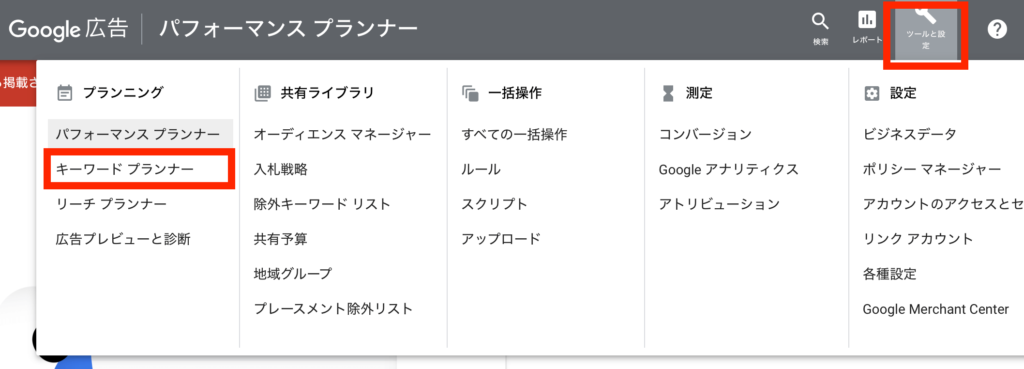This screenshot has height=369, width=1024.
Task: Open Google Merchant Center link
Action: point(935,309)
